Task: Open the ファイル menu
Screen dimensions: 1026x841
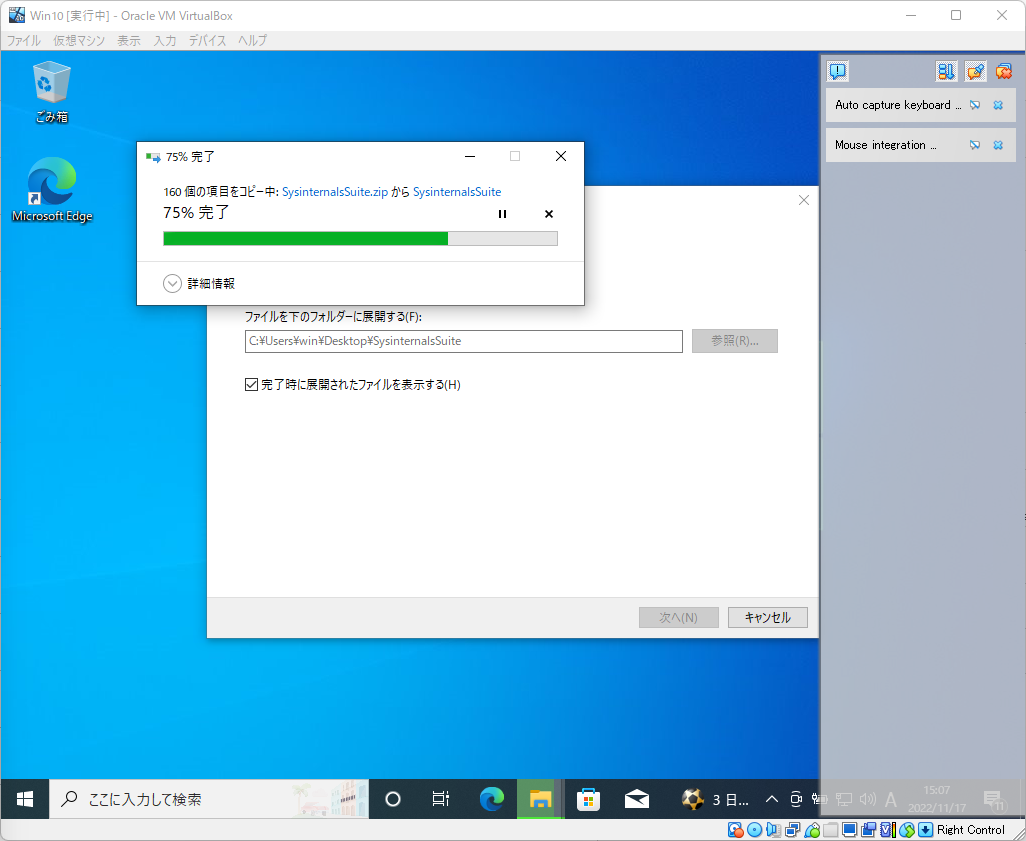Action: (24, 40)
